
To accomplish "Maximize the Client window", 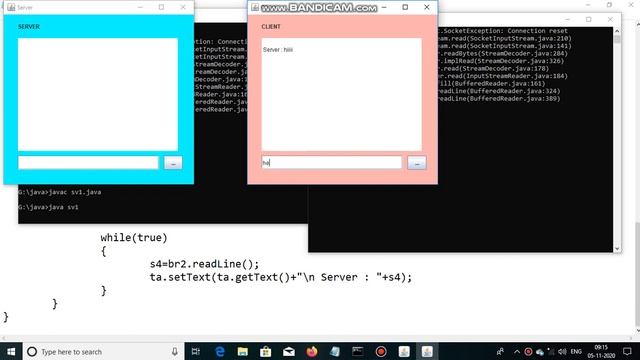I will click(x=405, y=7).
